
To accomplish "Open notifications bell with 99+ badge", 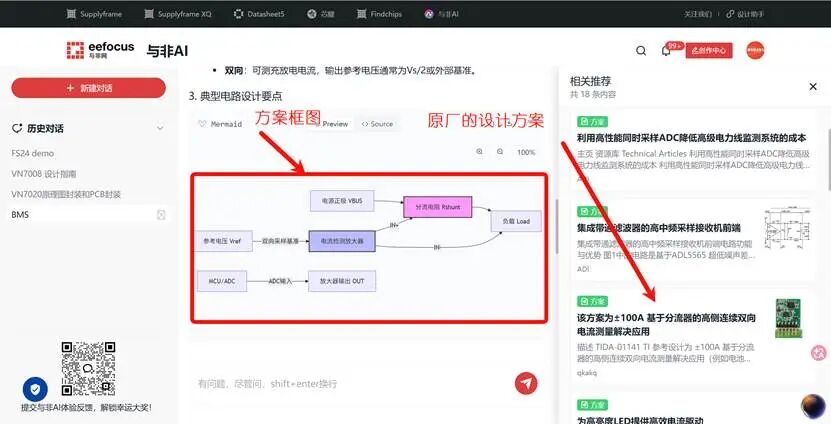I will 667,51.
